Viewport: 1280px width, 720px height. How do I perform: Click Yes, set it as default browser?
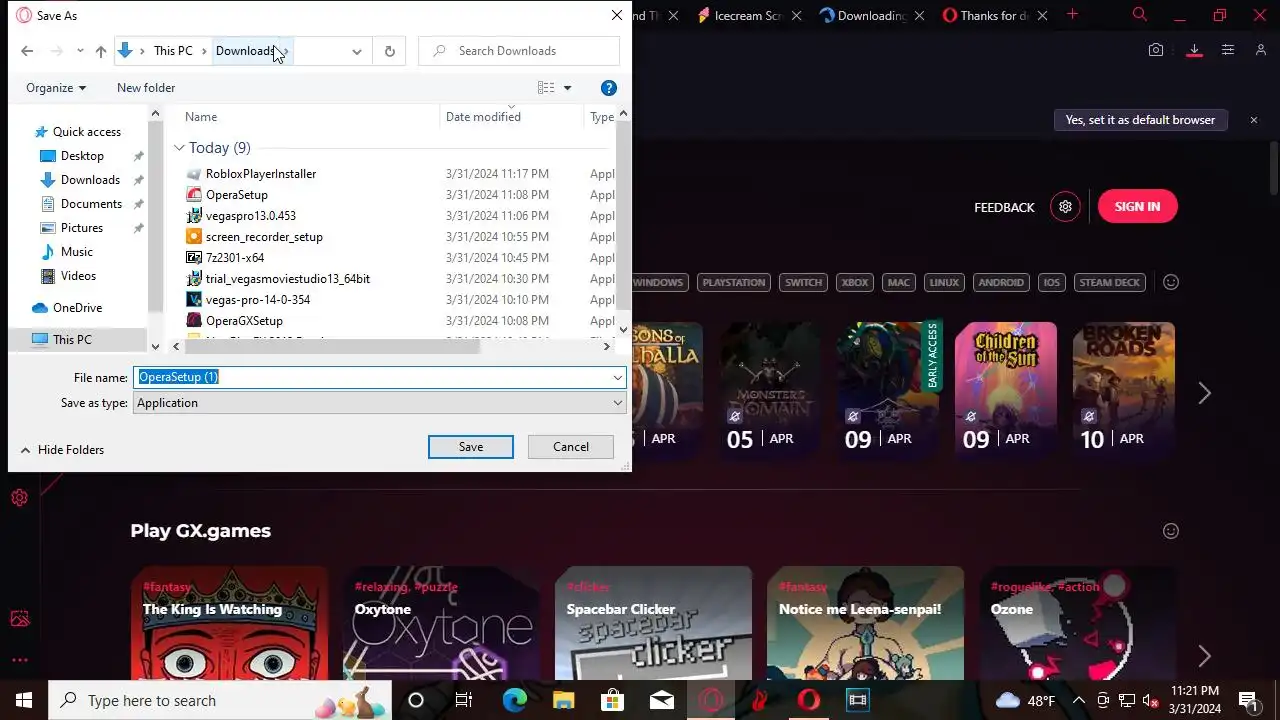[x=1140, y=120]
